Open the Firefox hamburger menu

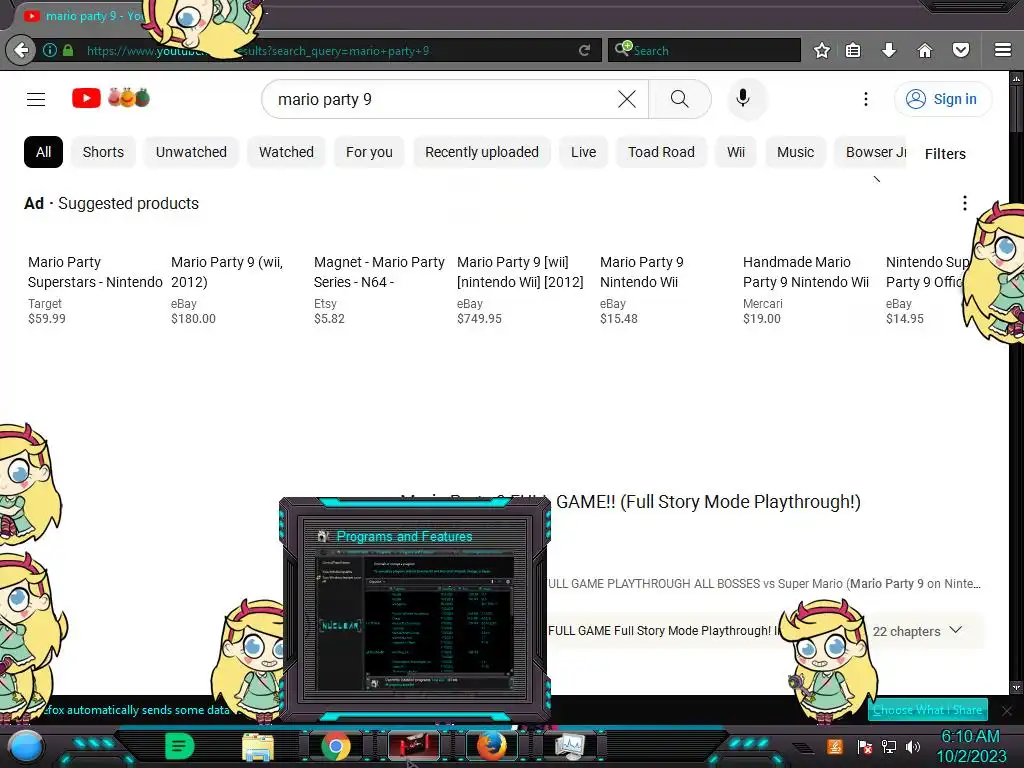(x=1003, y=50)
